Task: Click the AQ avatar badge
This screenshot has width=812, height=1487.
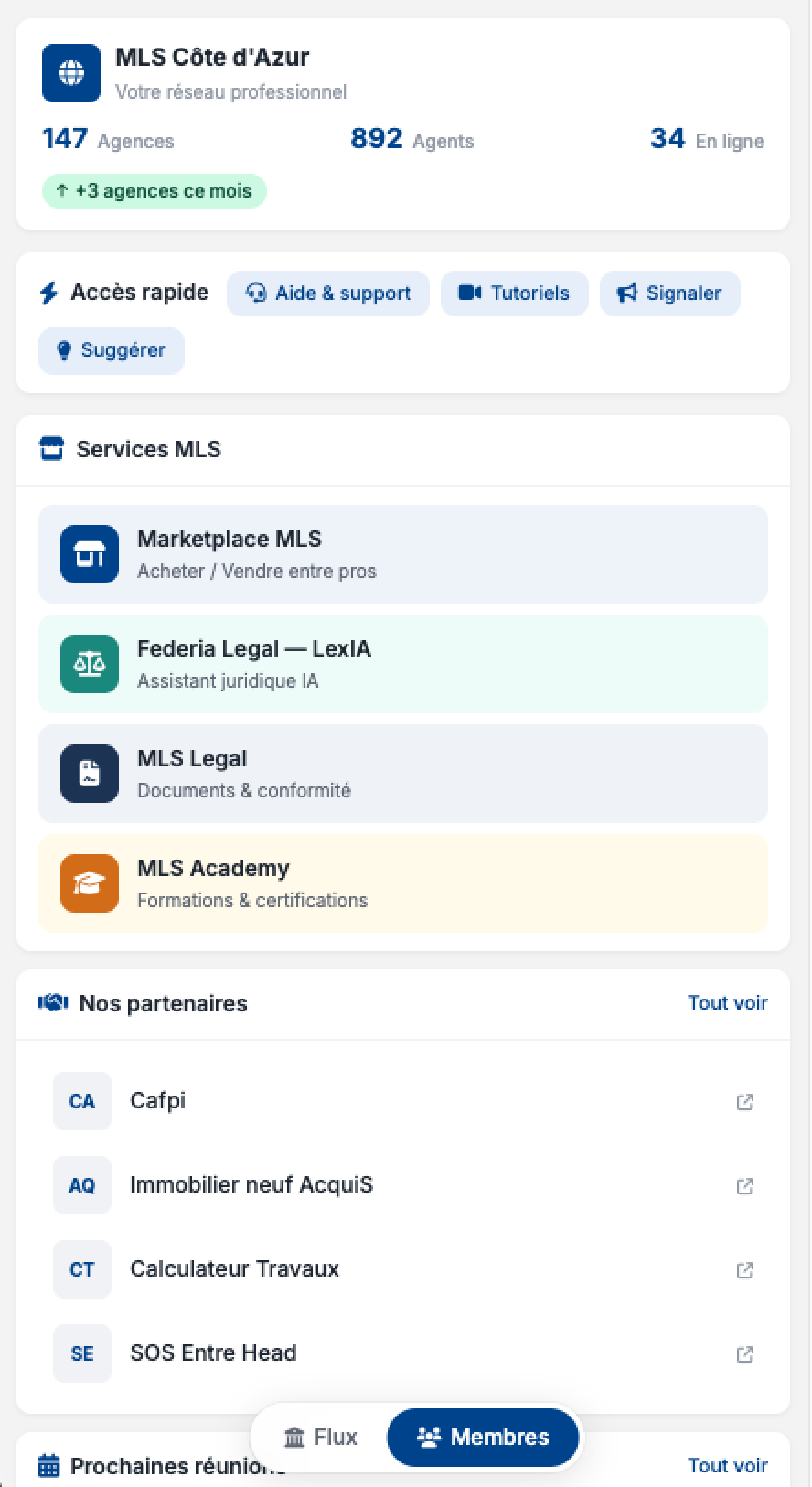Action: point(82,1185)
